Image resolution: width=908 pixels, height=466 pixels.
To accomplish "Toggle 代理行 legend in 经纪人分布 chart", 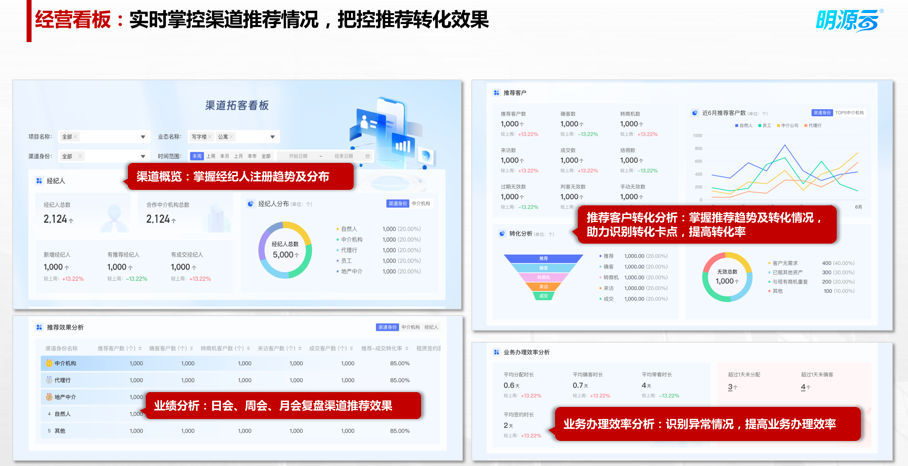I will tap(349, 250).
